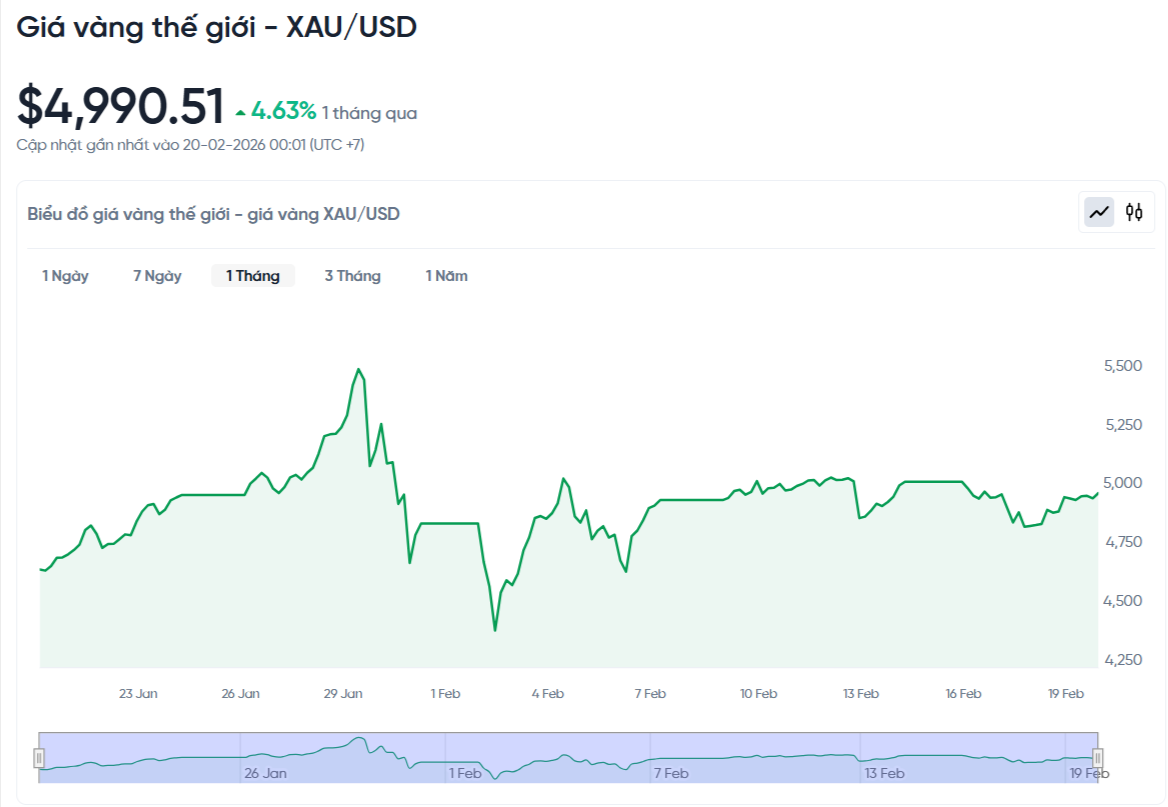Screen dimensions: 1168x807
Task: Select the "1 Ngày" time range tab
Action: (64, 276)
